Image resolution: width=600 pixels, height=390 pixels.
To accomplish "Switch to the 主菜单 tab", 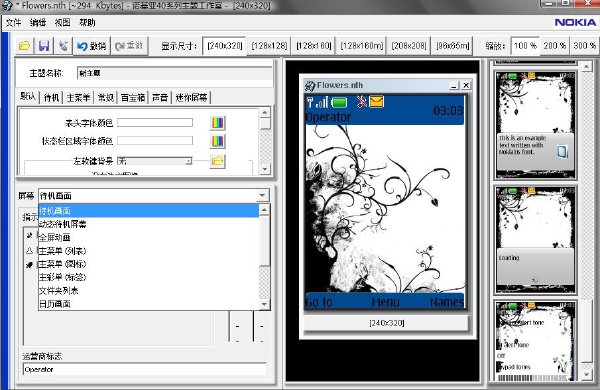I will pyautogui.click(x=78, y=98).
